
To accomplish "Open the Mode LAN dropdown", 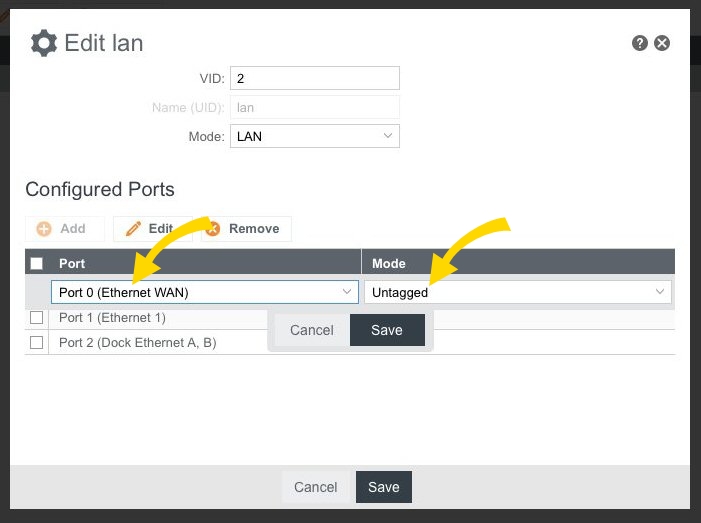I will coord(314,136).
